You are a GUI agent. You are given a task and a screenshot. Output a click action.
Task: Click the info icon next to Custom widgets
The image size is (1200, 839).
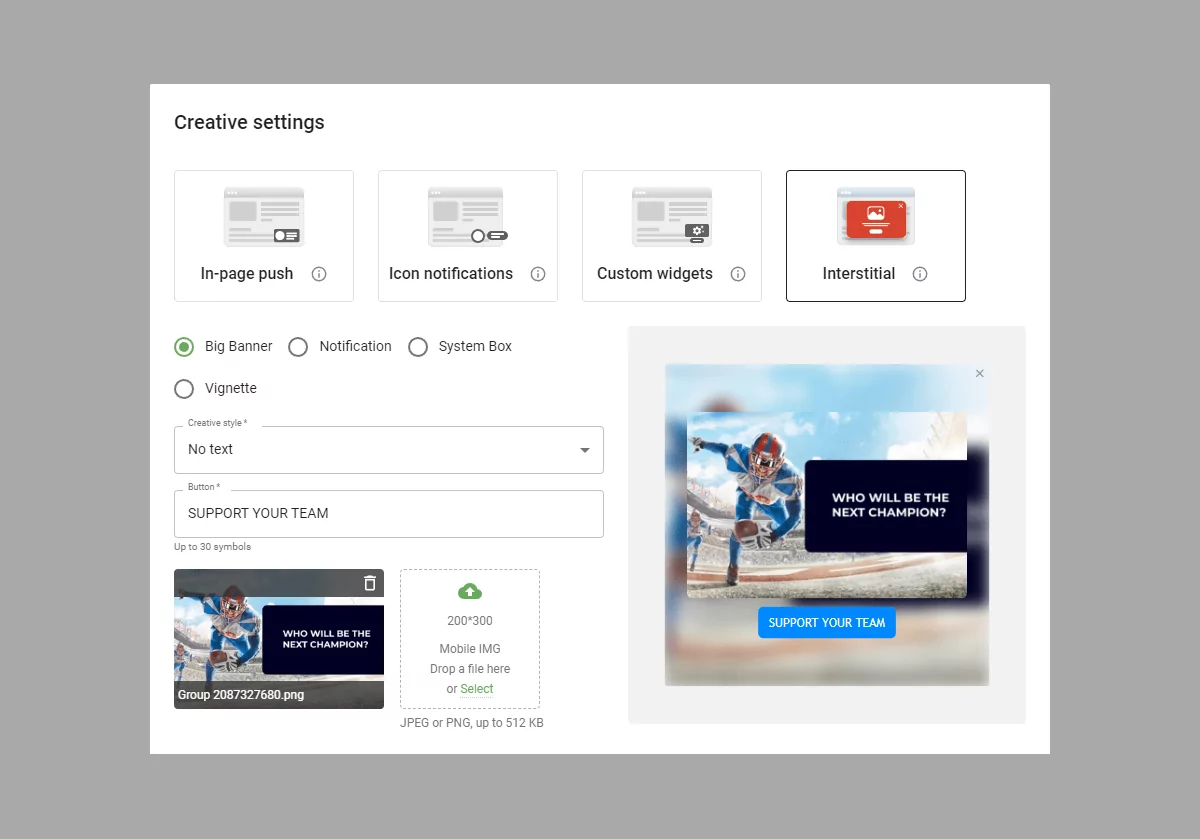tap(738, 274)
